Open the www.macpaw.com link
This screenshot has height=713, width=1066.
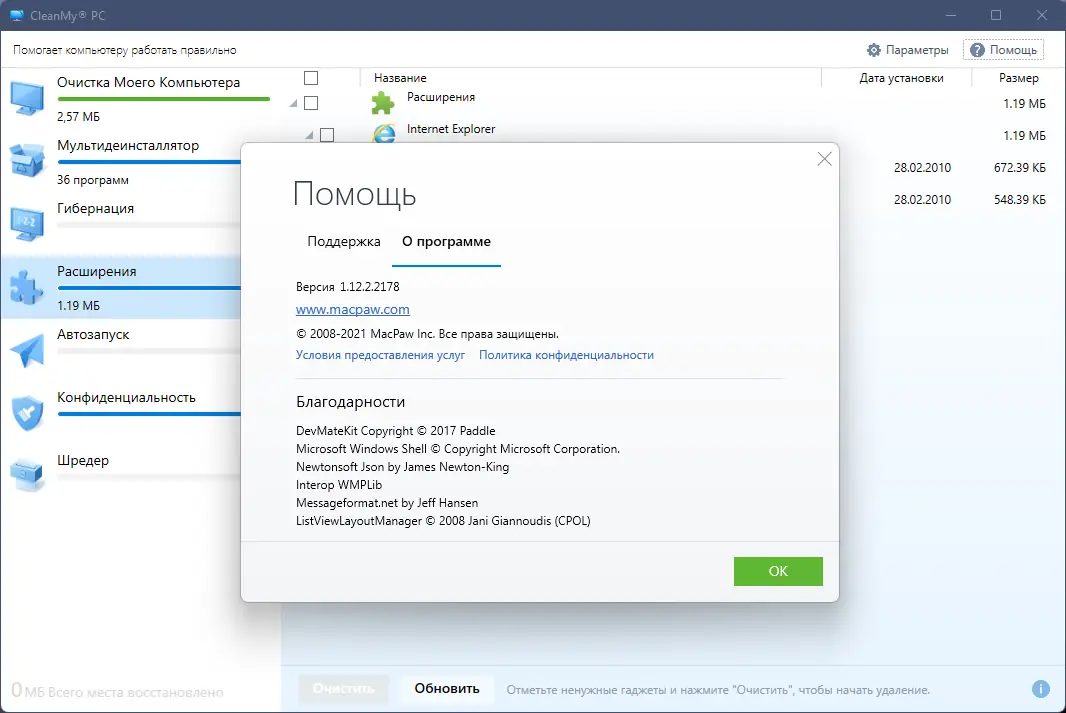(x=352, y=310)
